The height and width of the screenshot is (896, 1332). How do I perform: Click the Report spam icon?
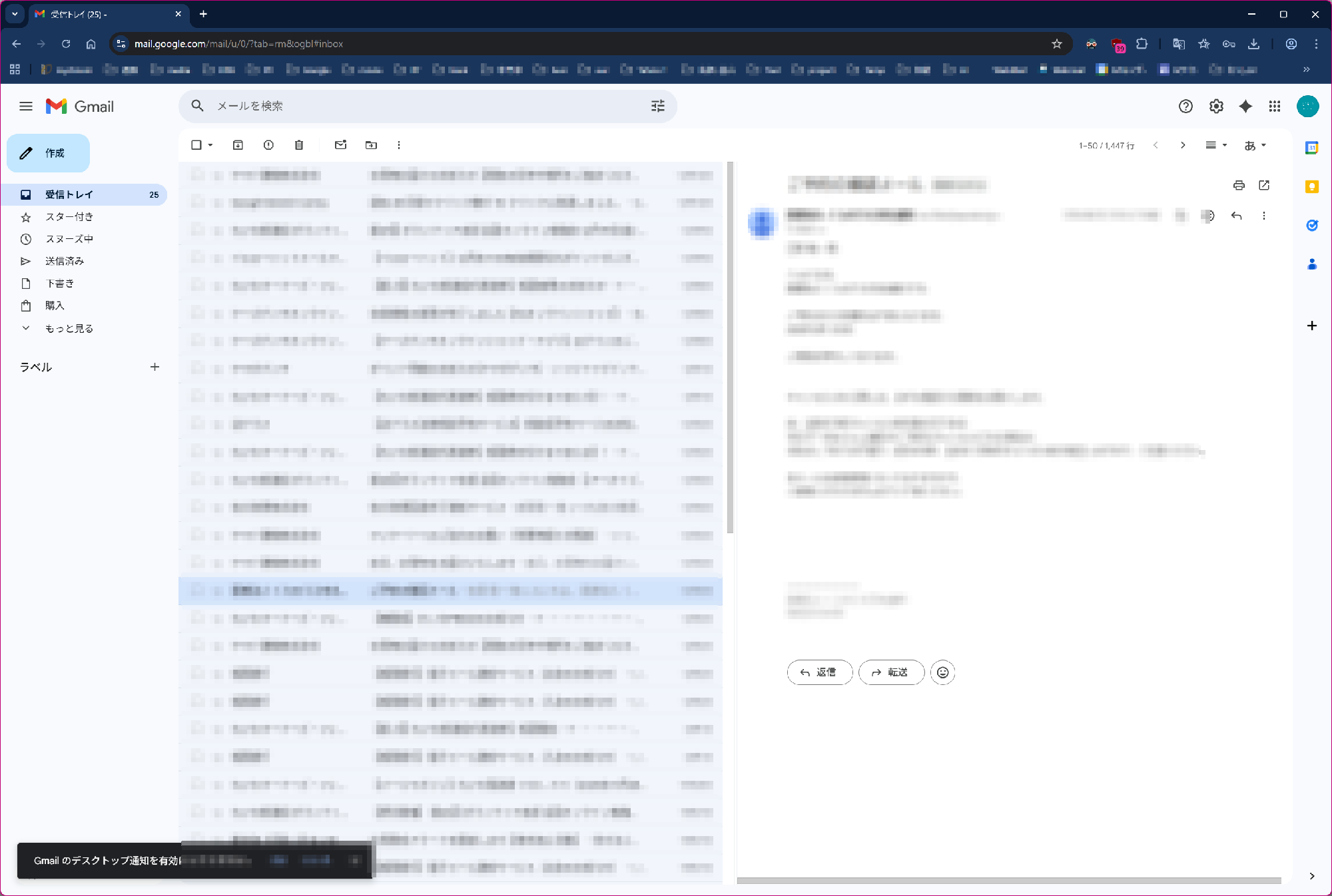(268, 145)
